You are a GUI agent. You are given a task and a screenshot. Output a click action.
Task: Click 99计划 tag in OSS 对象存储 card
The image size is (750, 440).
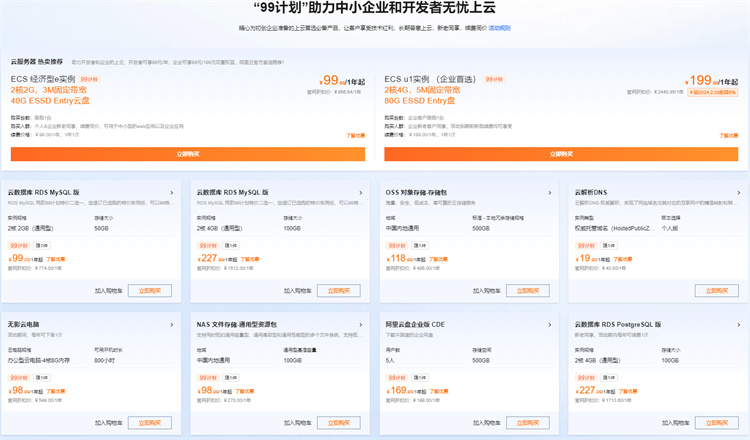point(397,246)
